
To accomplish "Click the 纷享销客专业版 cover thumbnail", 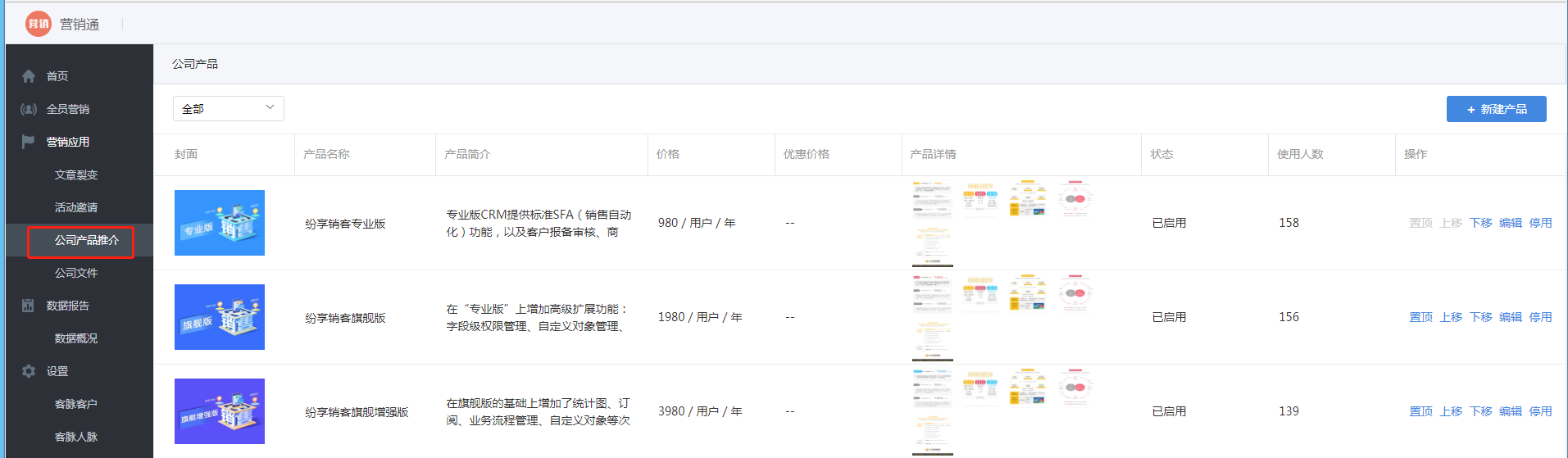I will tap(220, 223).
